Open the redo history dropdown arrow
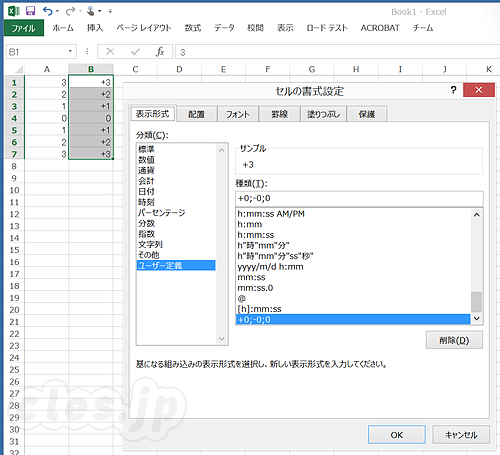Viewport: 500px width, 455px height. (x=80, y=11)
